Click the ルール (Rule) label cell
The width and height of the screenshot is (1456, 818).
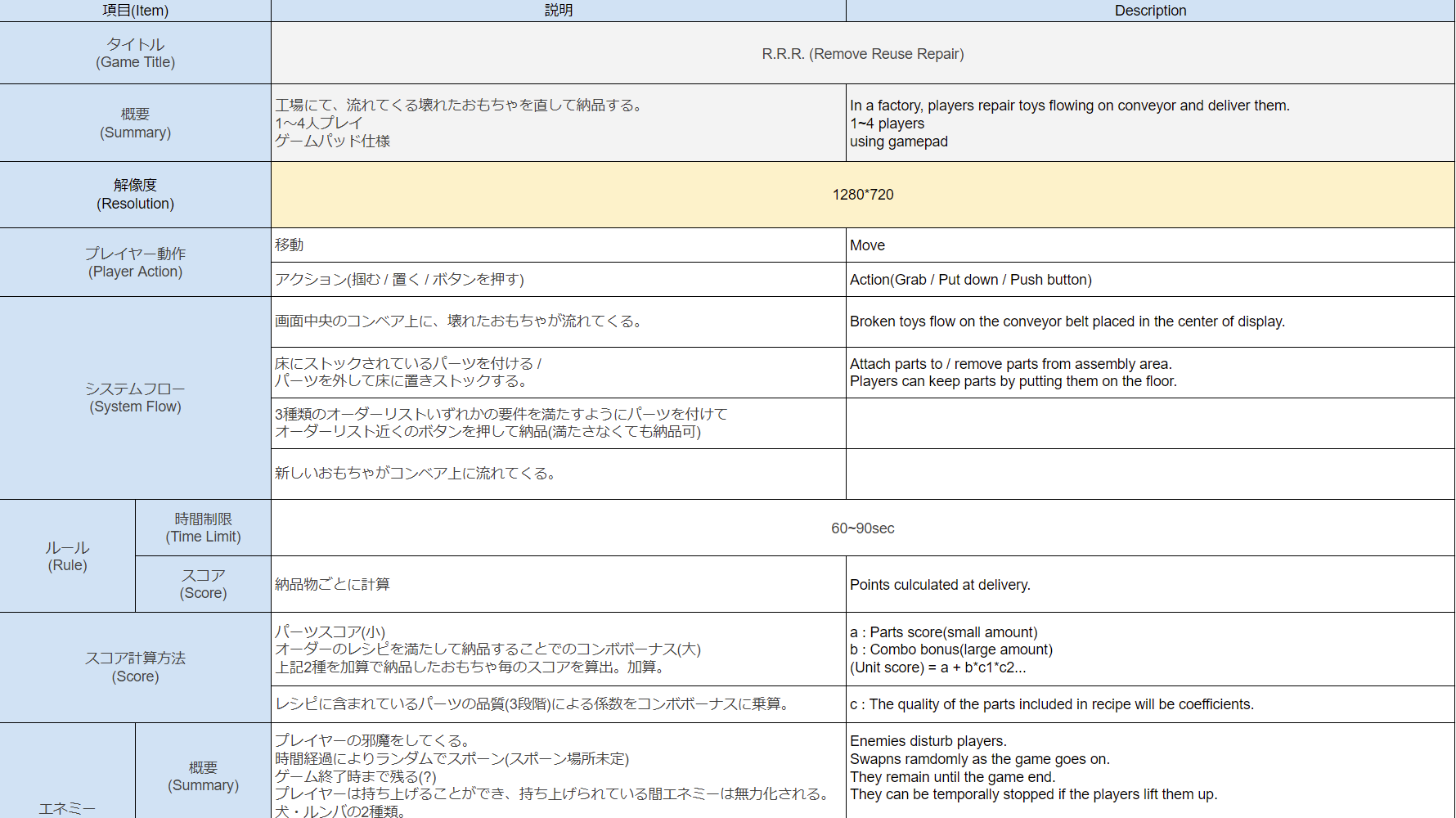pyautogui.click(x=67, y=556)
